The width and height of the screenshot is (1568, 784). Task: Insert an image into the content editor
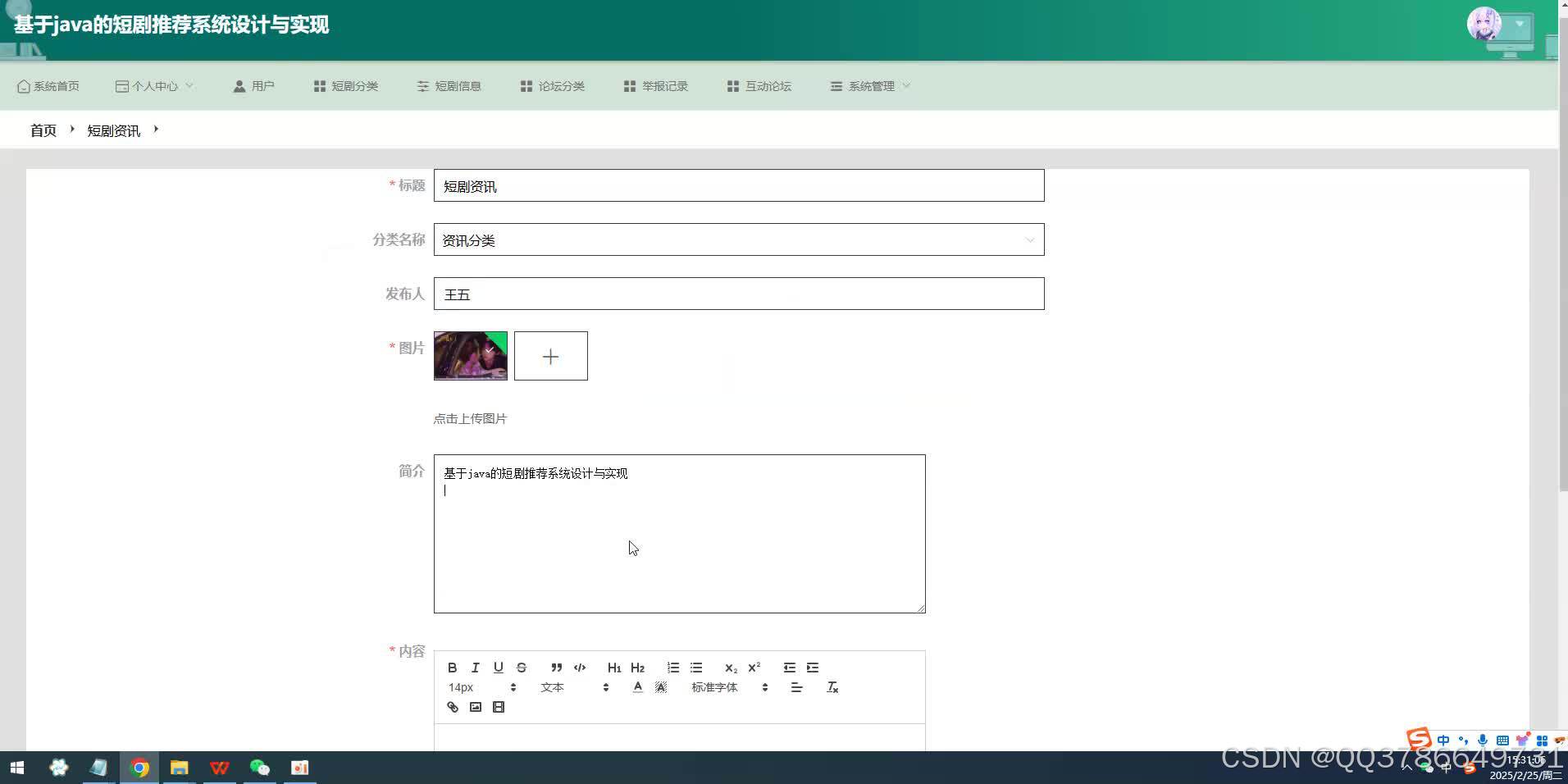(475, 707)
